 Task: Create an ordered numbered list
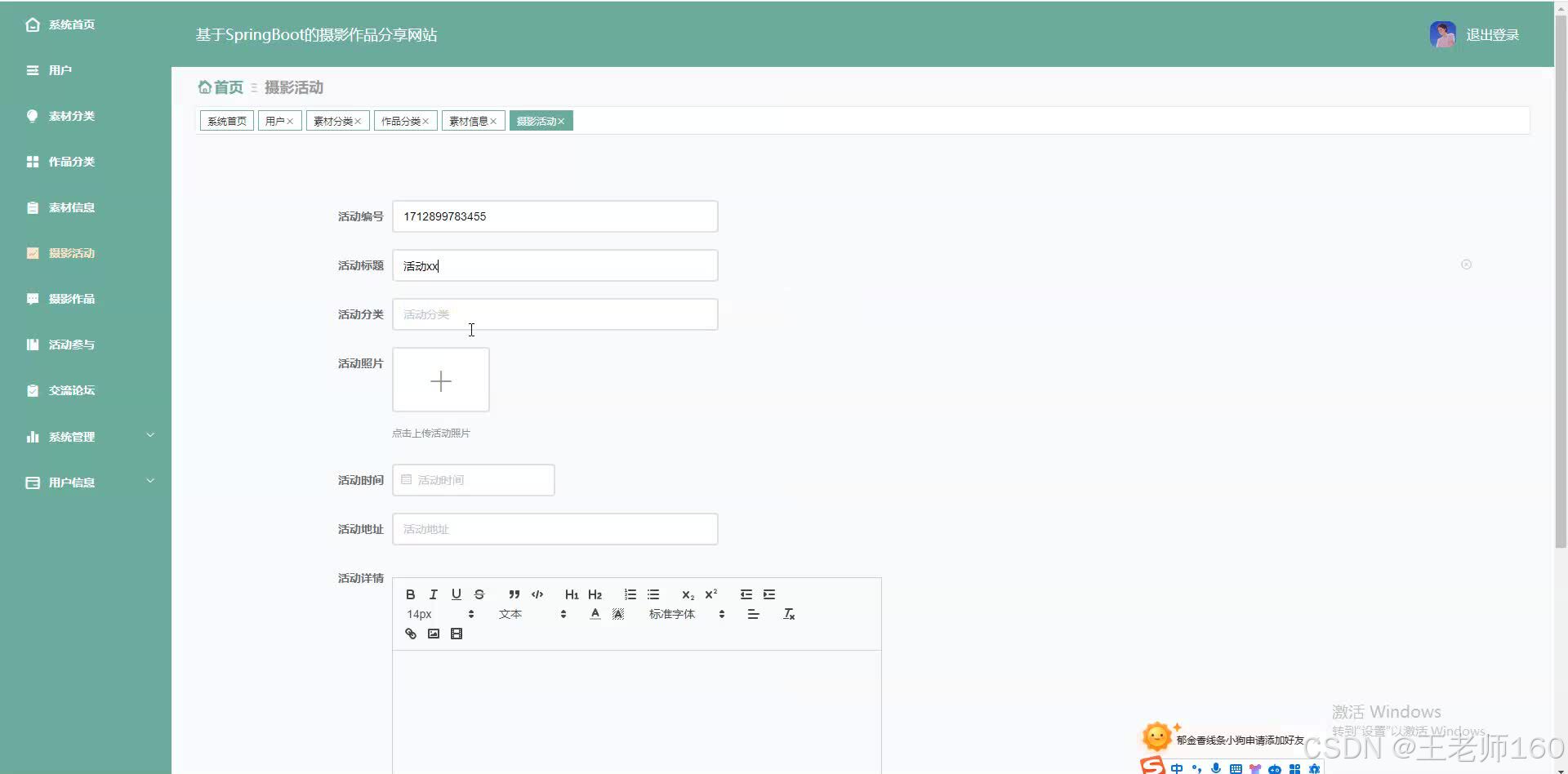pos(630,594)
